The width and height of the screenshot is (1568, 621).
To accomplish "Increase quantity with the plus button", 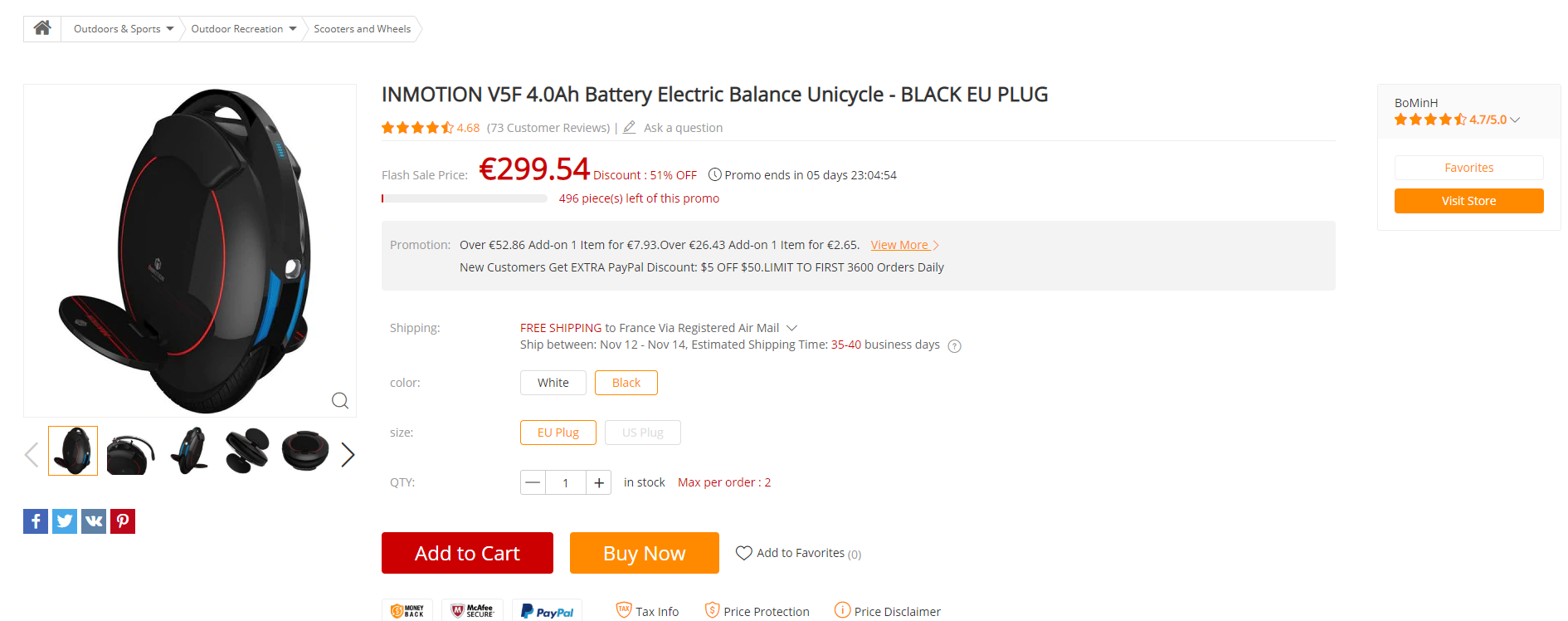I will 599,482.
